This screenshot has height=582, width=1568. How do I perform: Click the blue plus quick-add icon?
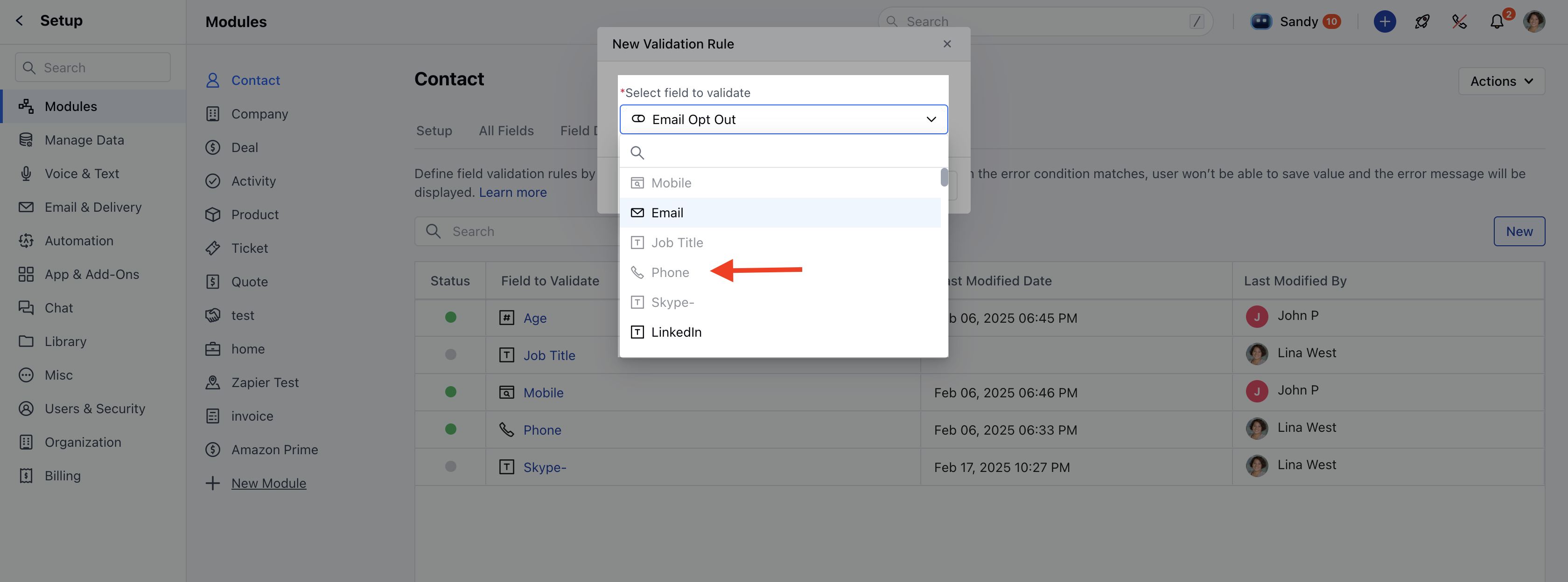pos(1384,22)
